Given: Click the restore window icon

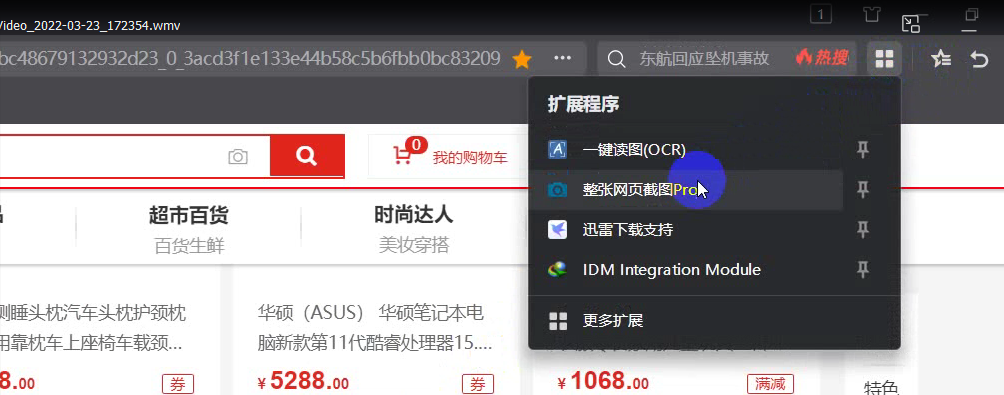Looking at the screenshot, I should coord(972,14).
